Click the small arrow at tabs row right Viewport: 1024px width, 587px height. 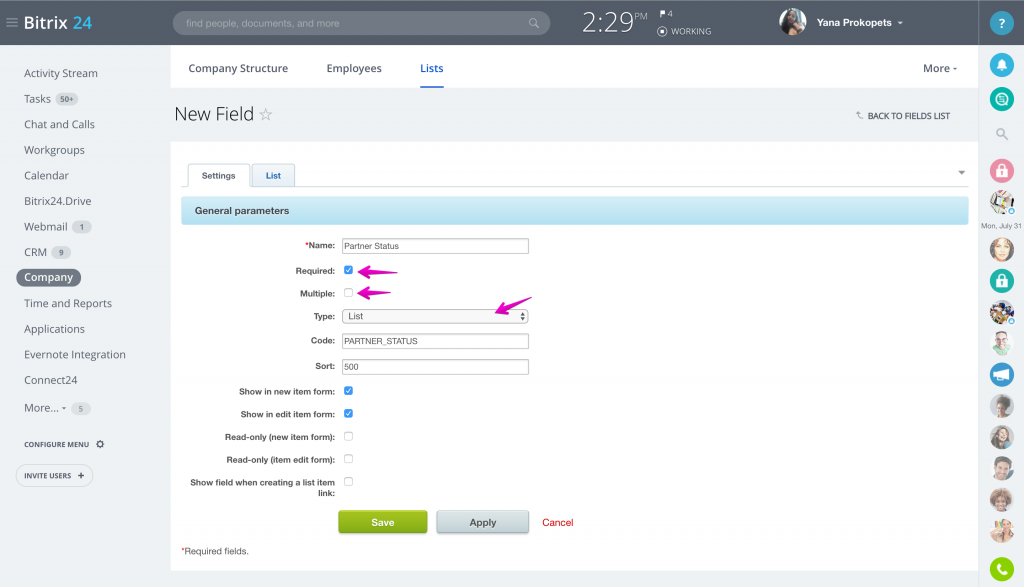pos(961,173)
